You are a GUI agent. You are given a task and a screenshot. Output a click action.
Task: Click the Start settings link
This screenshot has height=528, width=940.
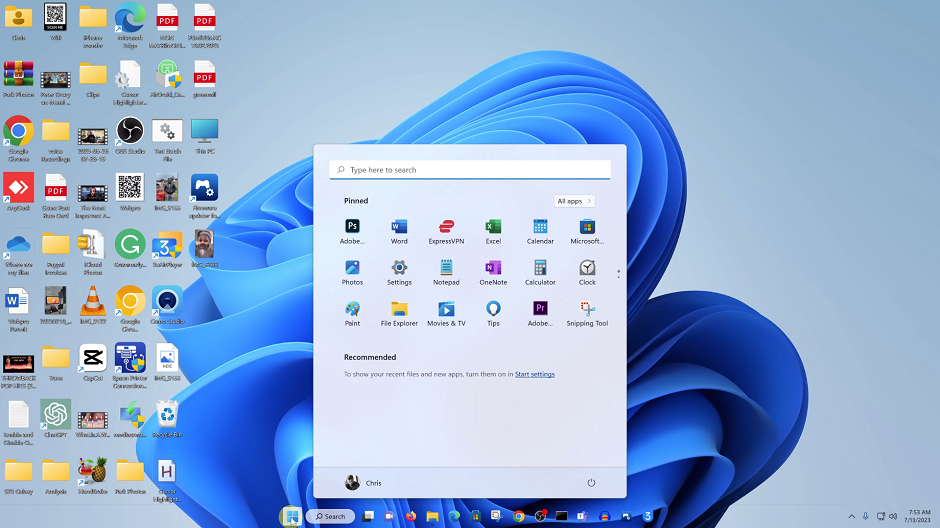pos(534,374)
